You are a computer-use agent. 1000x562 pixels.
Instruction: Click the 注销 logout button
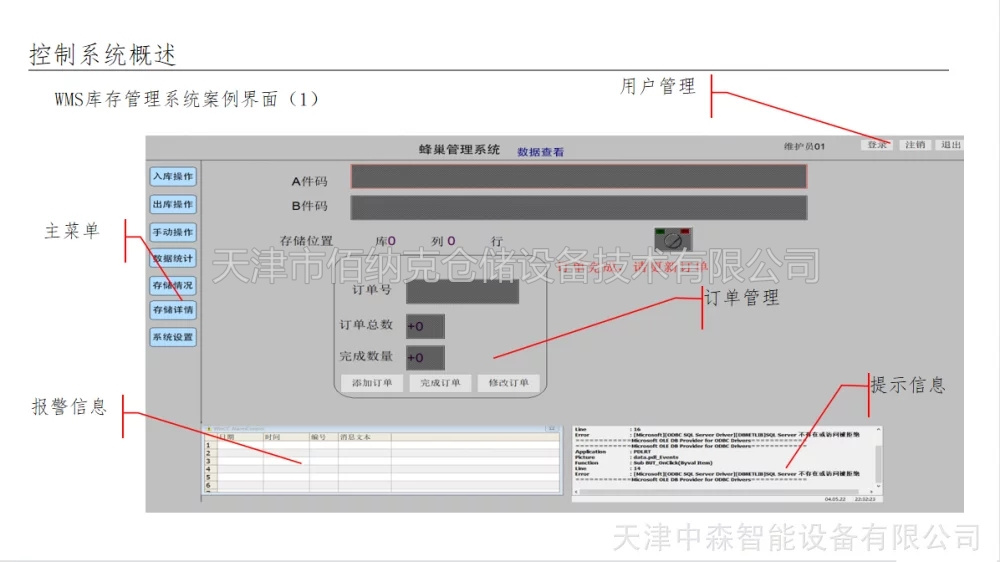pos(914,145)
